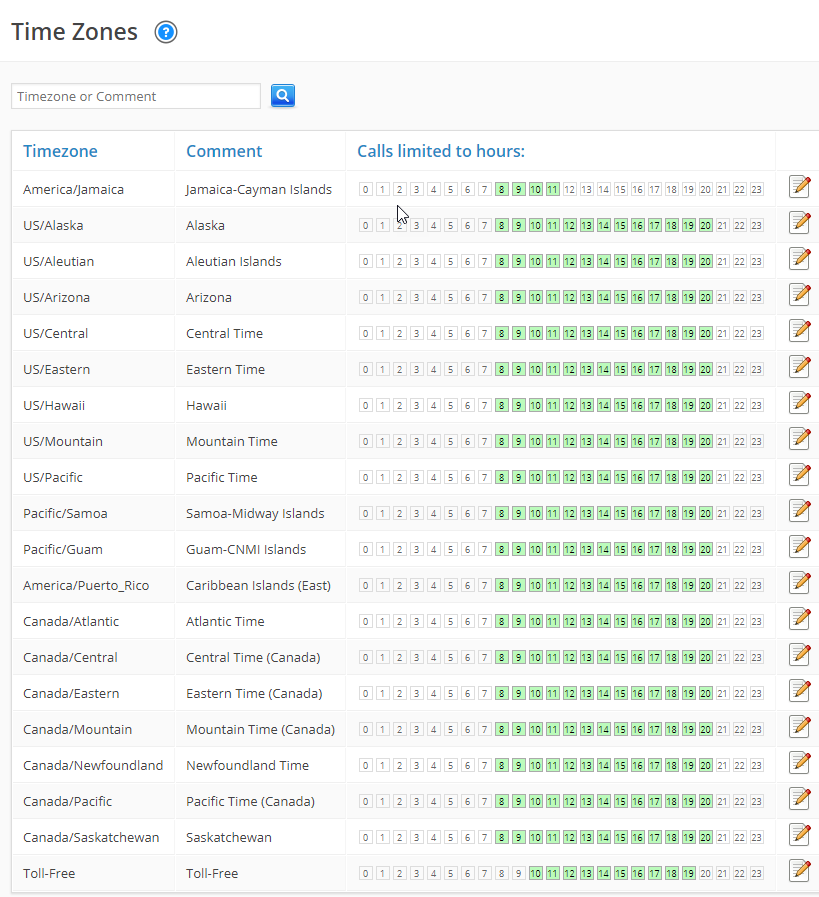Select the Canada/Mountain timezone cell

click(x=77, y=730)
